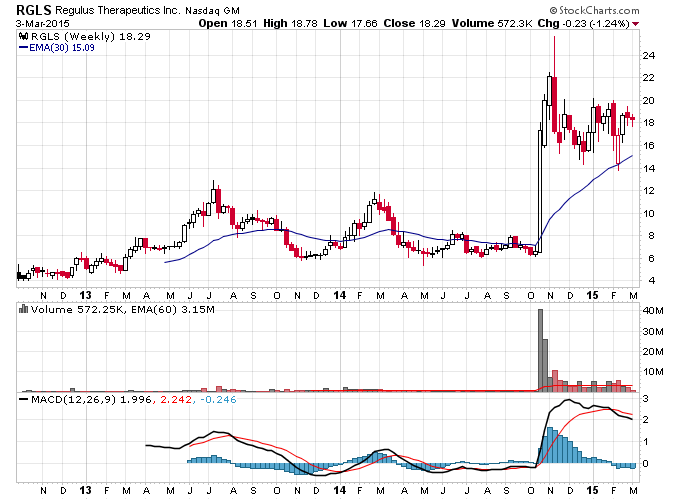Image resolution: width=680 pixels, height=500 pixels.
Task: Click the '15' year marker below price chart
Action: 592,295
